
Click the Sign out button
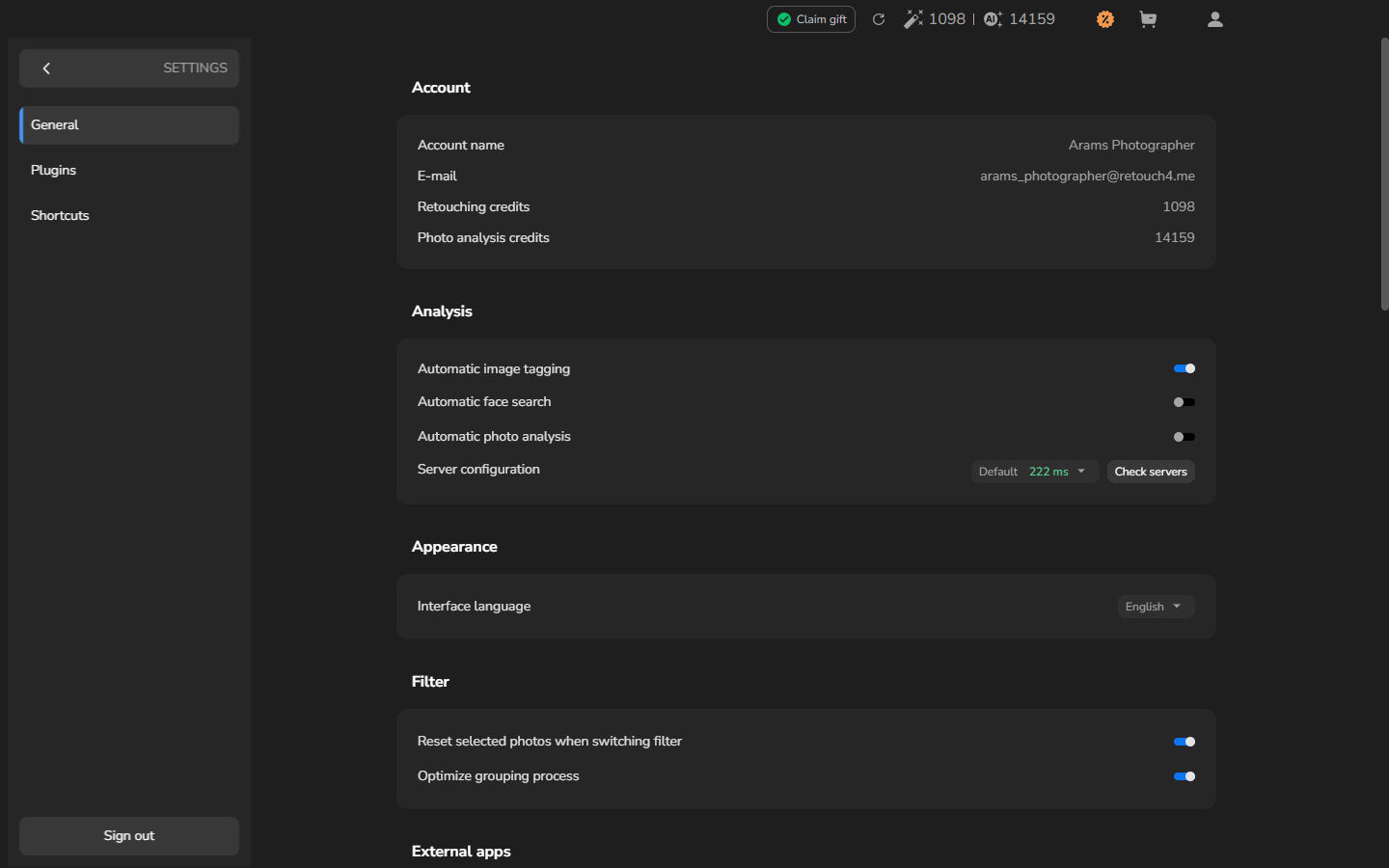(129, 836)
